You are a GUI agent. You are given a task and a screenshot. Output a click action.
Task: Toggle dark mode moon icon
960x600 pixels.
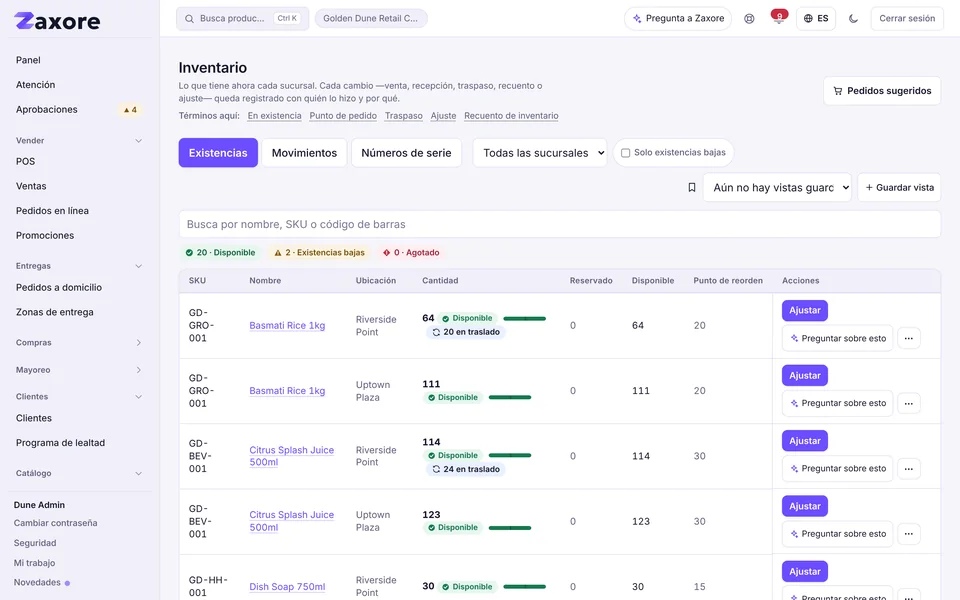[853, 18]
